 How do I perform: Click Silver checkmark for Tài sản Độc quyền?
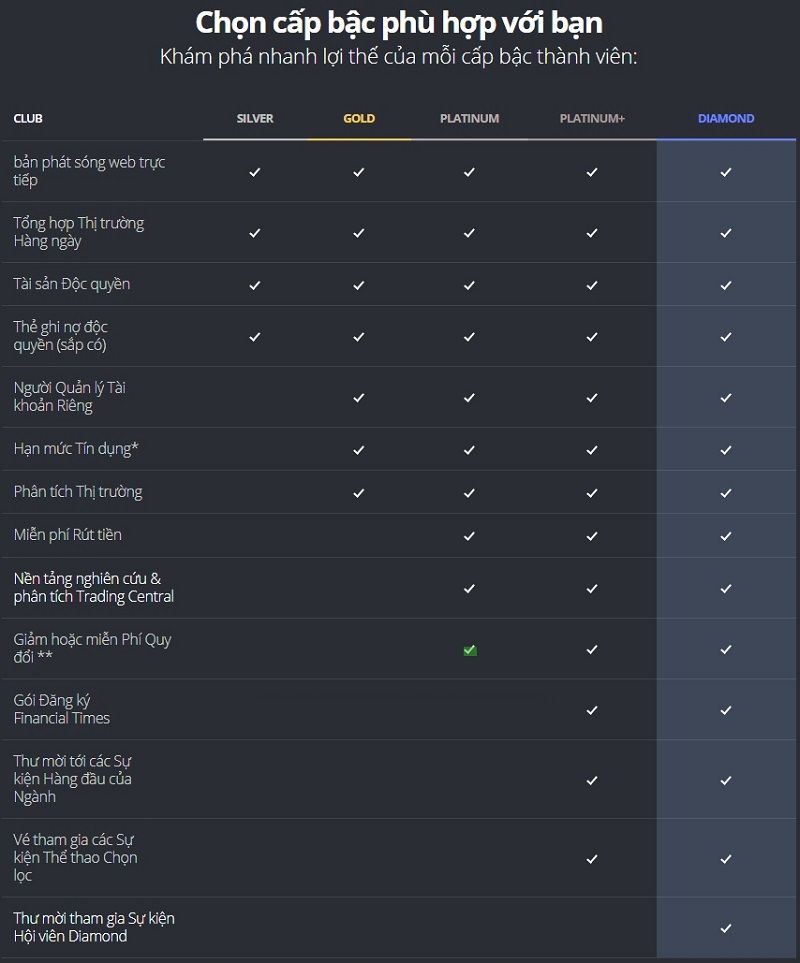pyautogui.click(x=255, y=285)
